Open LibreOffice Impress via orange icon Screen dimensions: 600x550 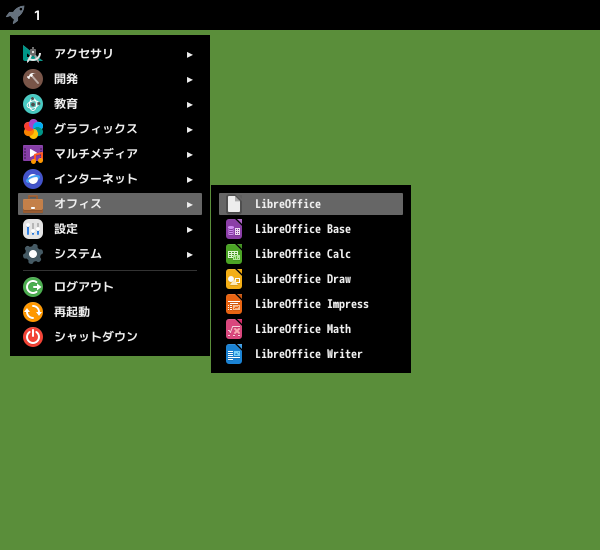click(x=234, y=304)
